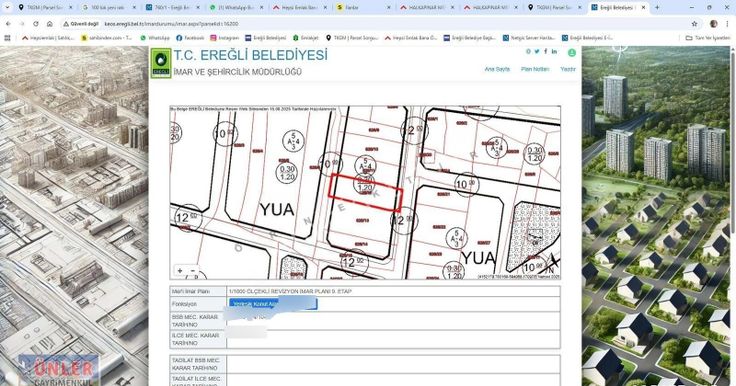Switch to the WhatsApp tab

click(237, 8)
